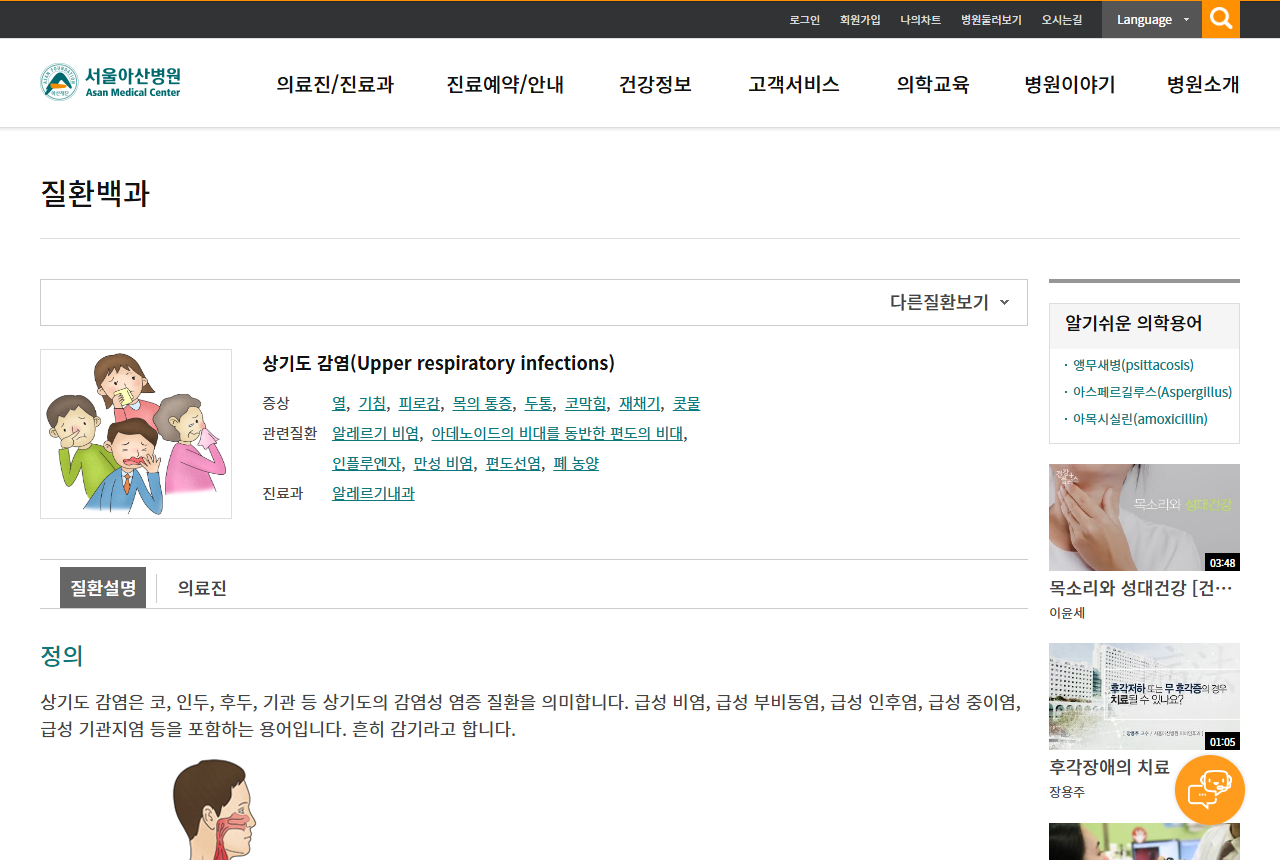
Task: Open the 알레르기 비염 related disease link
Action: coord(375,434)
